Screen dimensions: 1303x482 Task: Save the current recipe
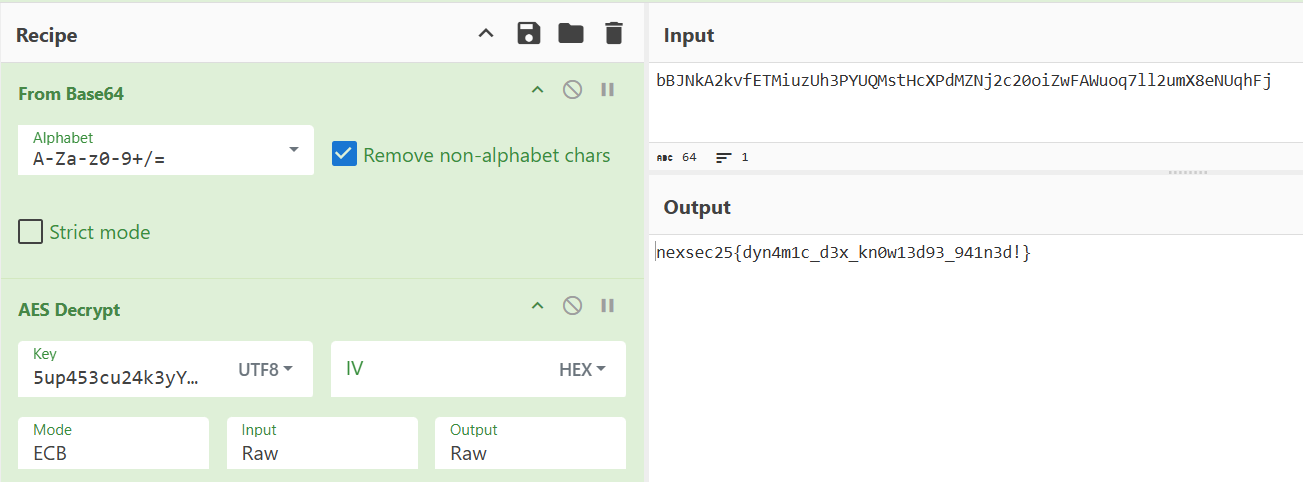(528, 34)
